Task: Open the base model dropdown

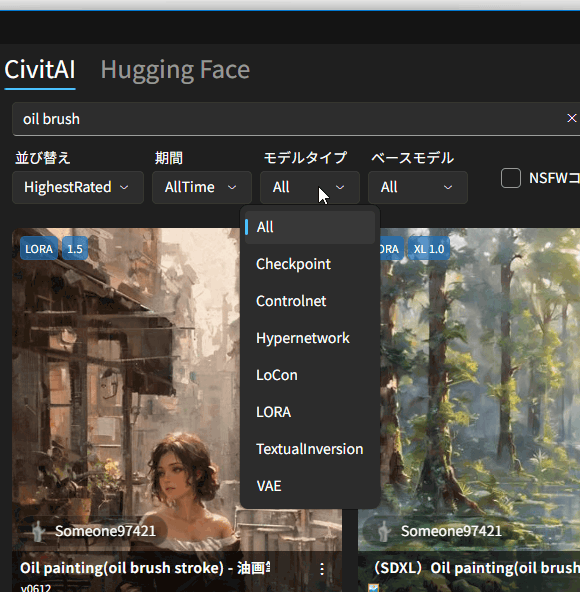Action: [x=418, y=187]
